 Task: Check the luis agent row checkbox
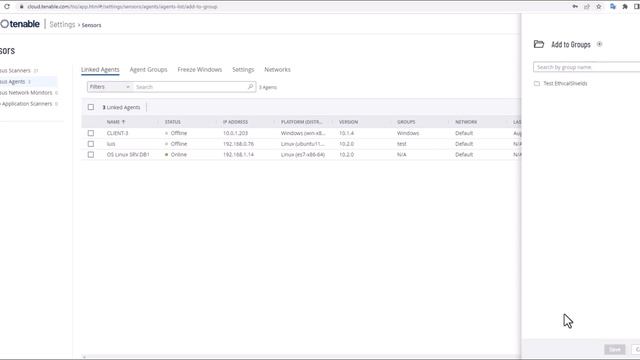point(91,144)
